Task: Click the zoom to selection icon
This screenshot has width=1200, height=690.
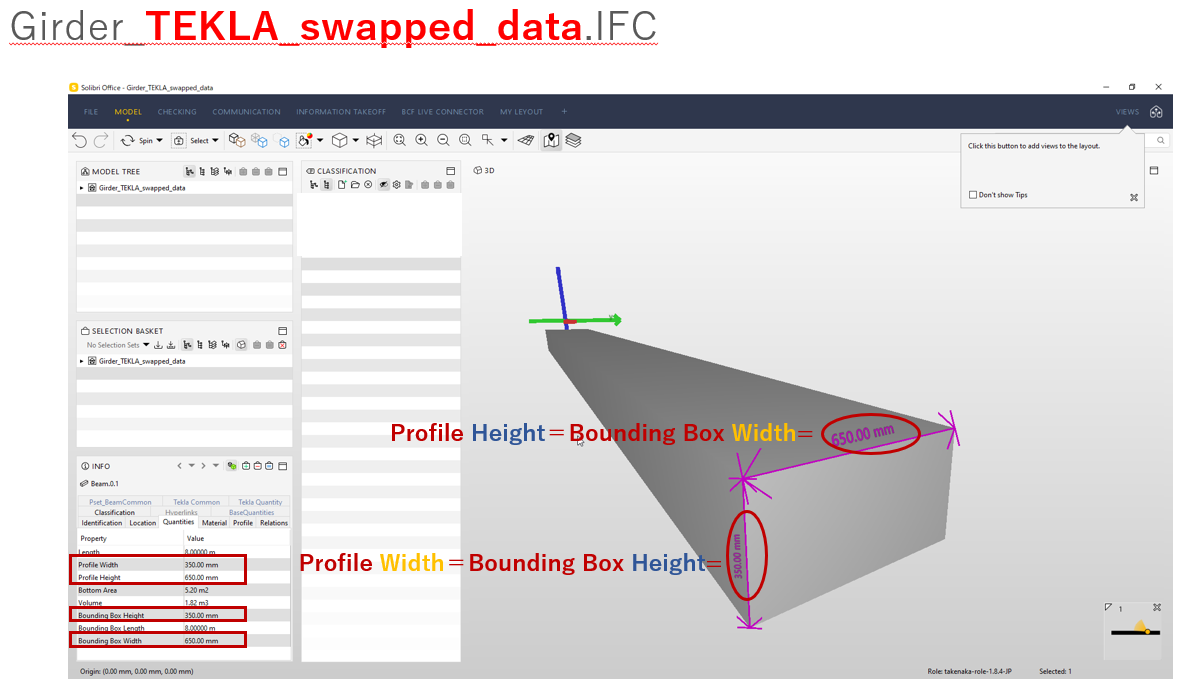Action: click(x=465, y=141)
